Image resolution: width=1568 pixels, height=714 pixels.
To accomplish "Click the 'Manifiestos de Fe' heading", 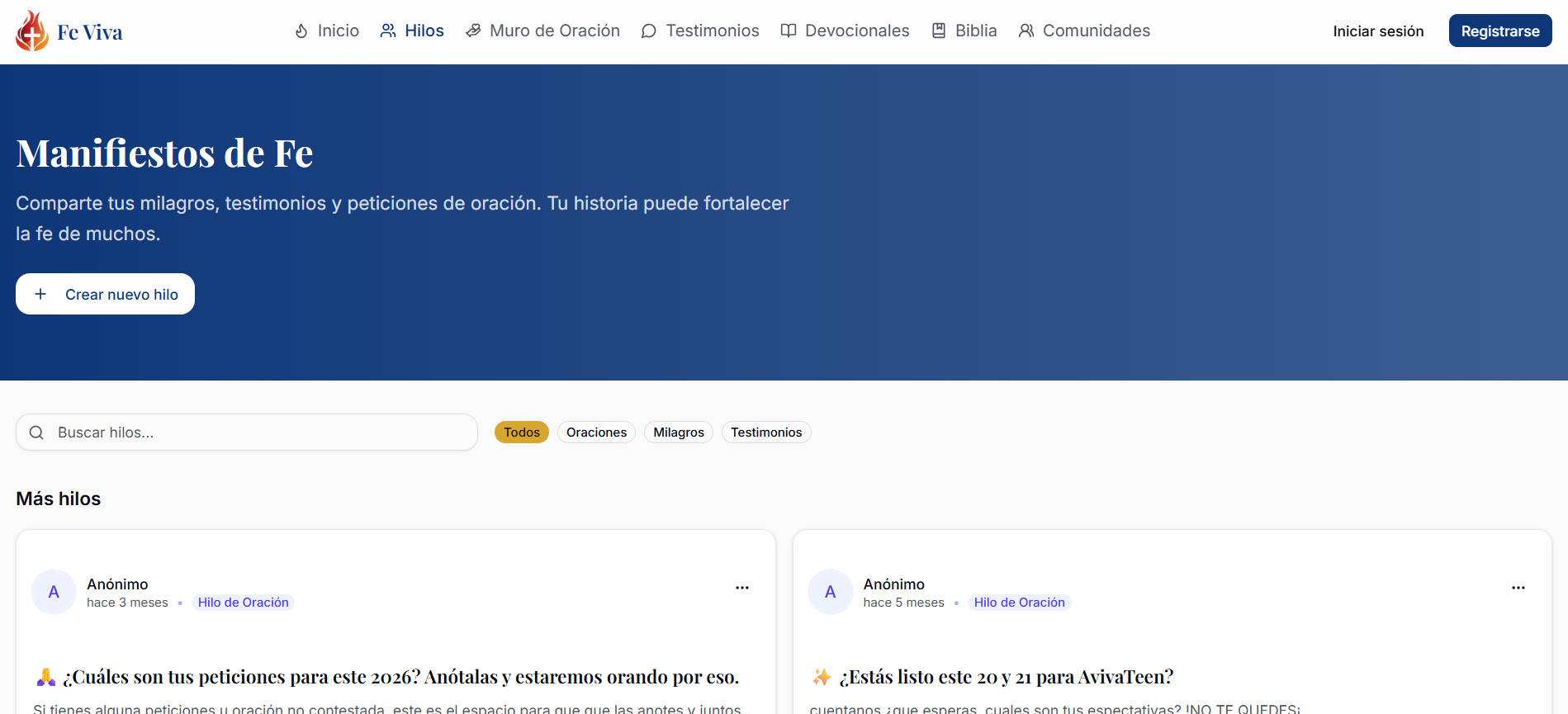I will 164,154.
